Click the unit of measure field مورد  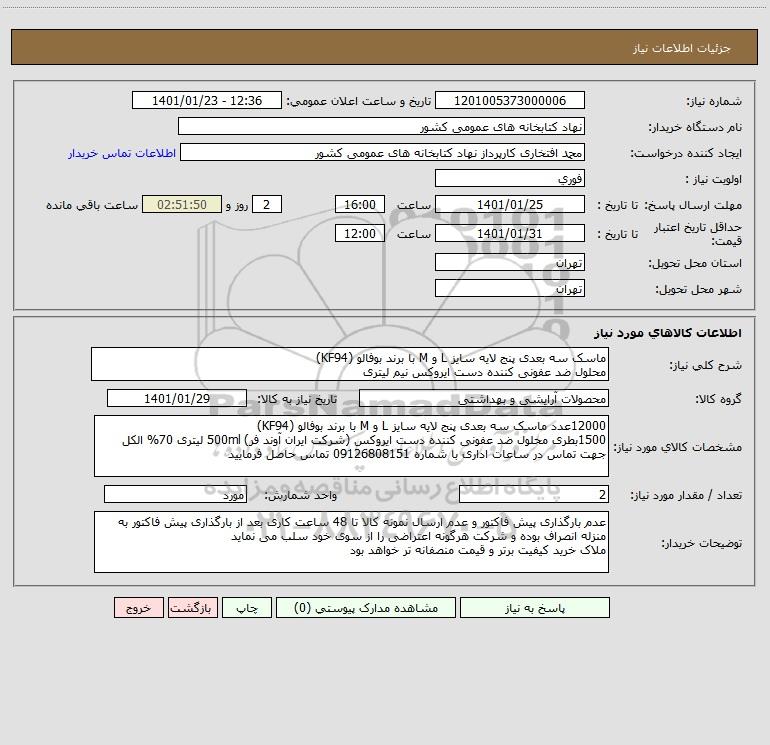coord(175,495)
